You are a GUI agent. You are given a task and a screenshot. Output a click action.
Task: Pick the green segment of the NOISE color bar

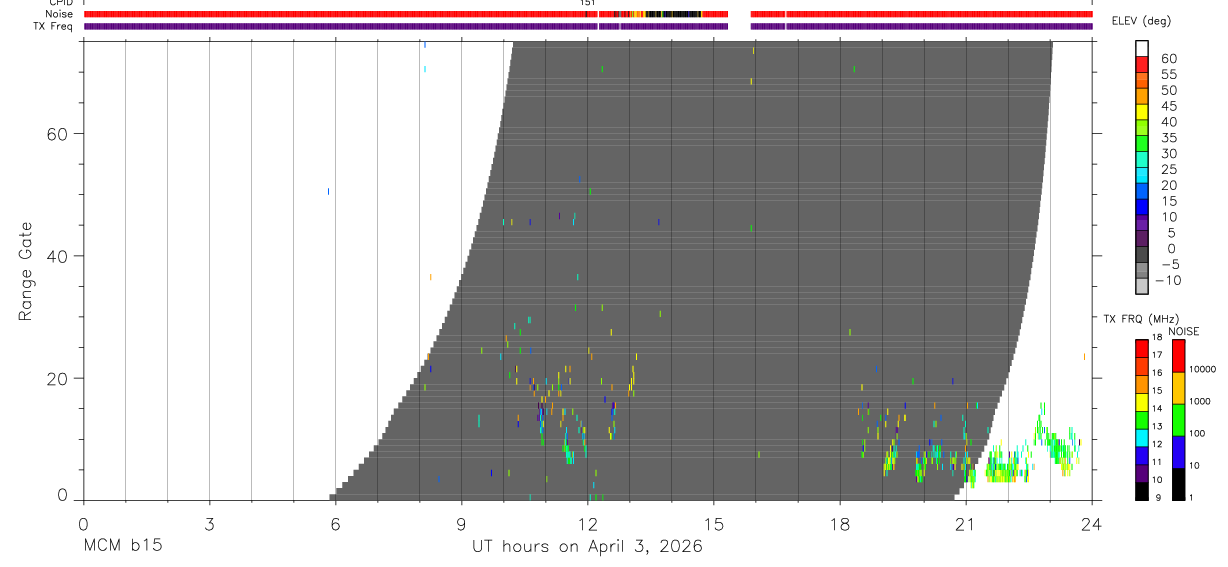[1178, 419]
